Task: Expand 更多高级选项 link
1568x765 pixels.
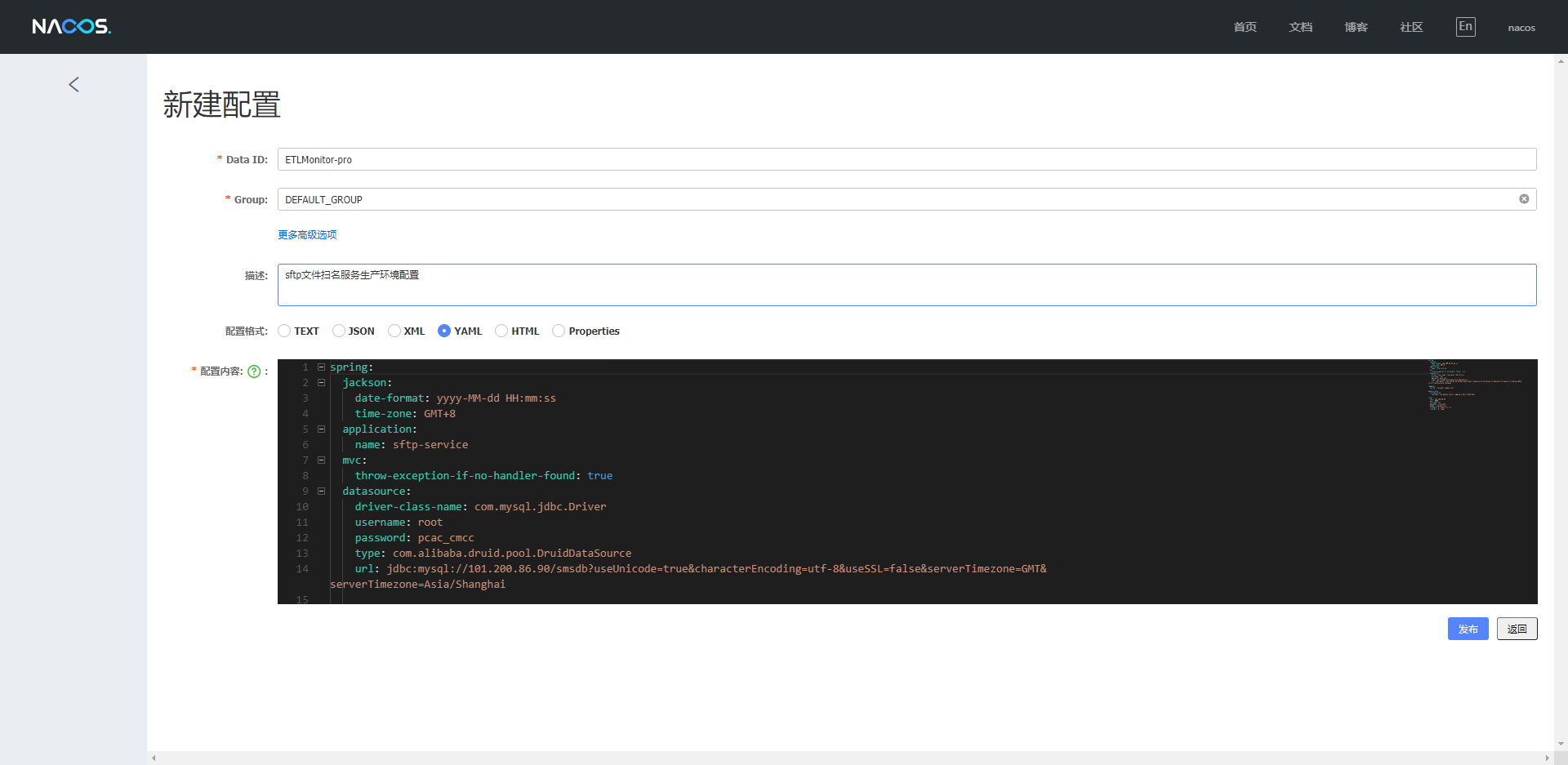Action: pyautogui.click(x=307, y=235)
